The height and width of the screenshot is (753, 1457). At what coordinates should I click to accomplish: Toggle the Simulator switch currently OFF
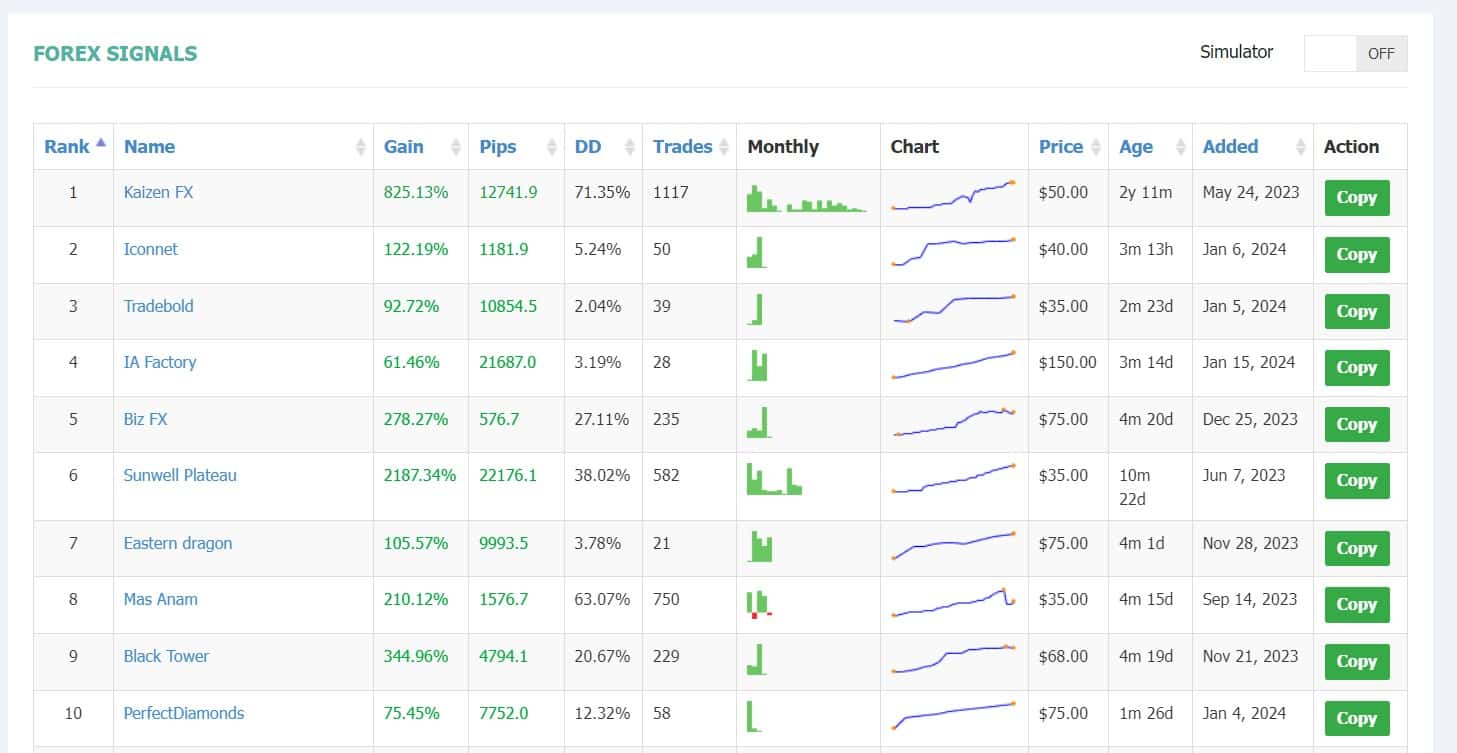(x=1355, y=54)
